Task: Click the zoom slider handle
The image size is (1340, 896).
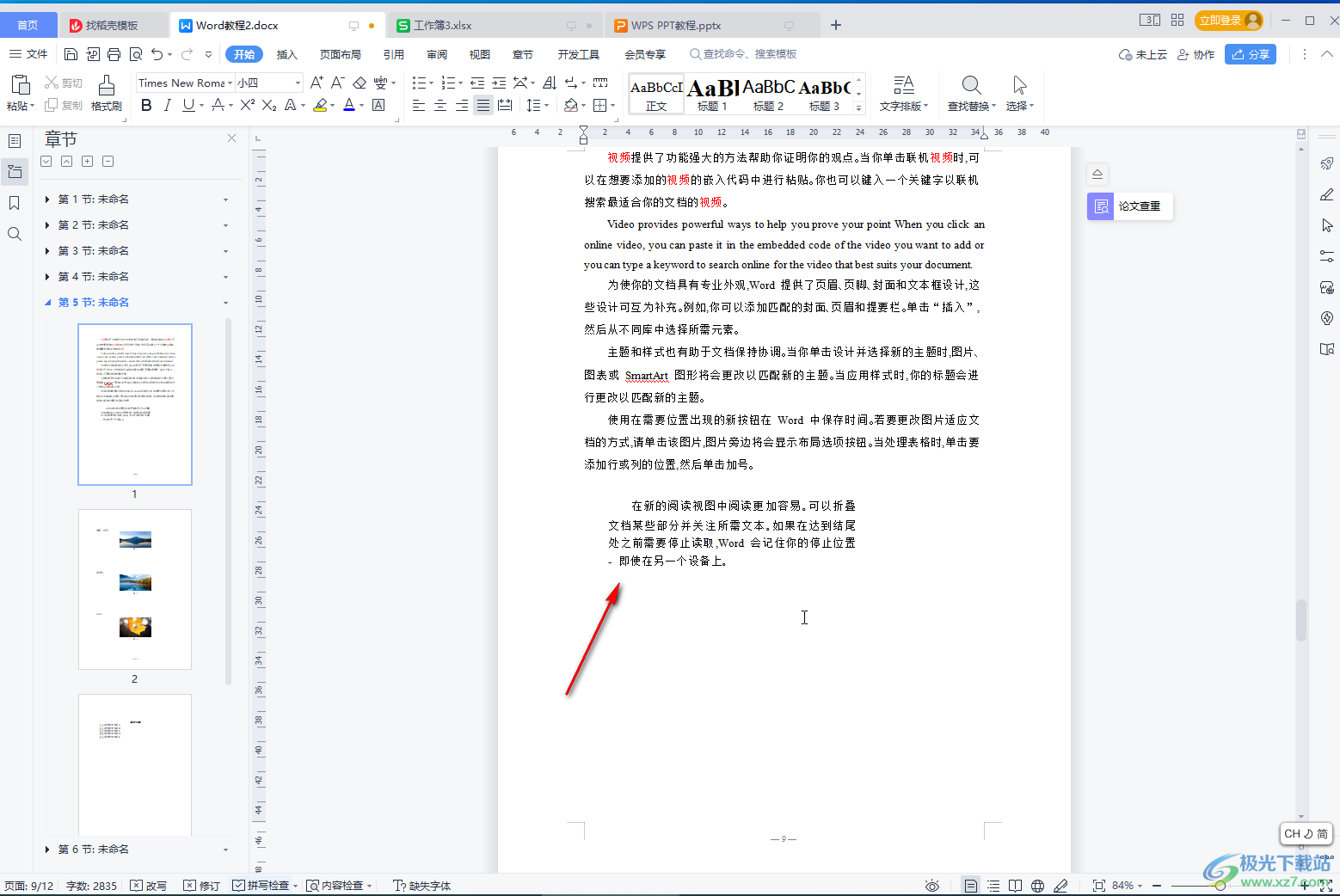Action: tap(1220, 886)
